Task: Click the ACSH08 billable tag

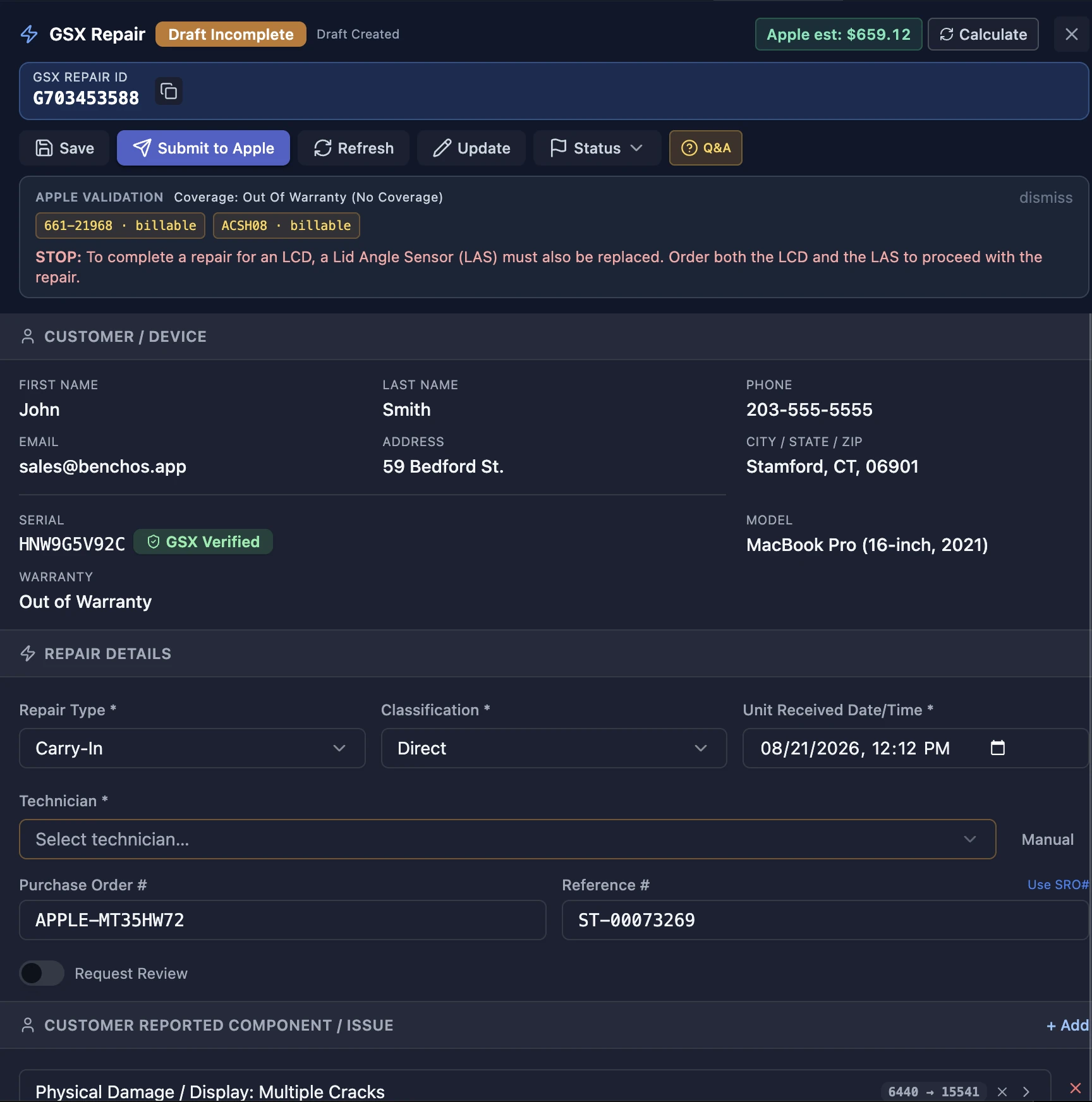Action: (286, 226)
